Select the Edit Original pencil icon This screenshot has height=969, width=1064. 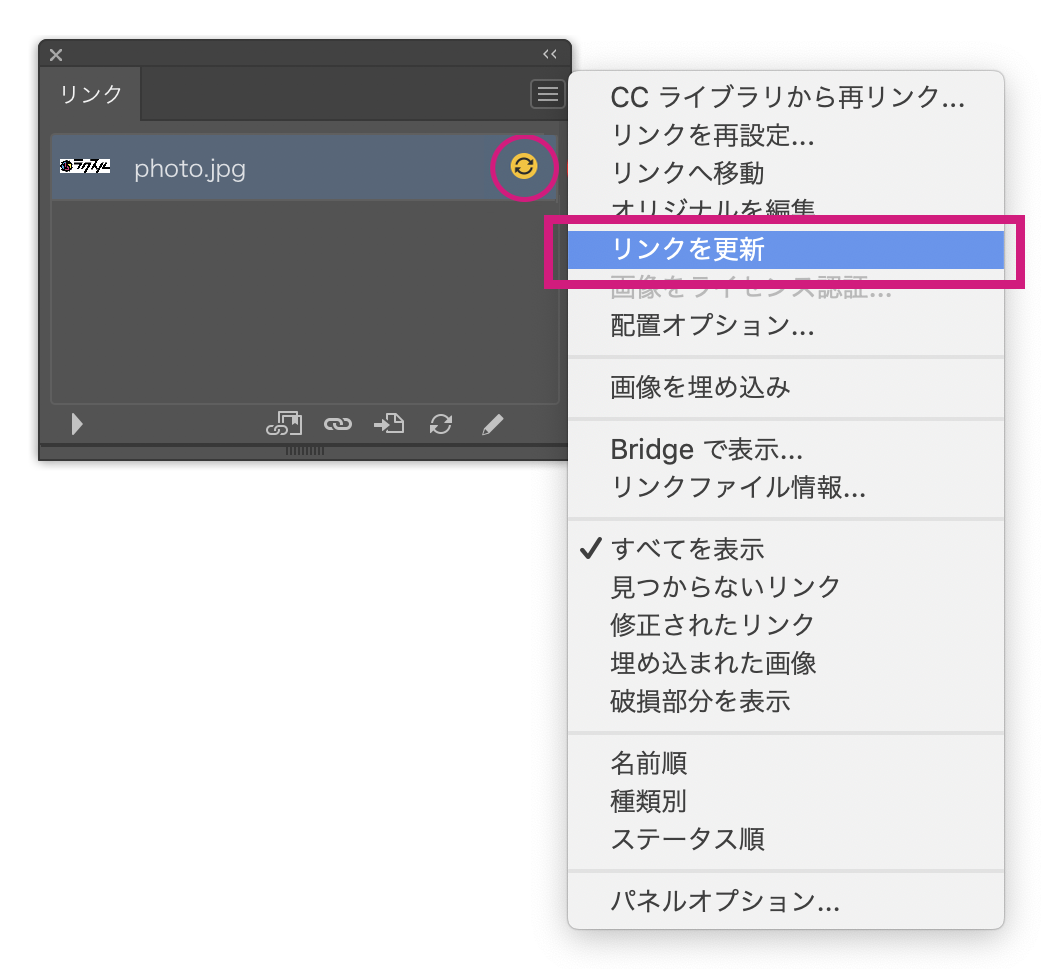[492, 423]
